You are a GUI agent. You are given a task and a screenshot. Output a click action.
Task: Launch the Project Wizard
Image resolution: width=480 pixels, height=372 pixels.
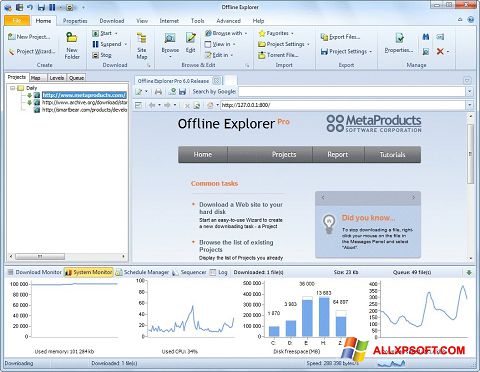(x=32, y=51)
